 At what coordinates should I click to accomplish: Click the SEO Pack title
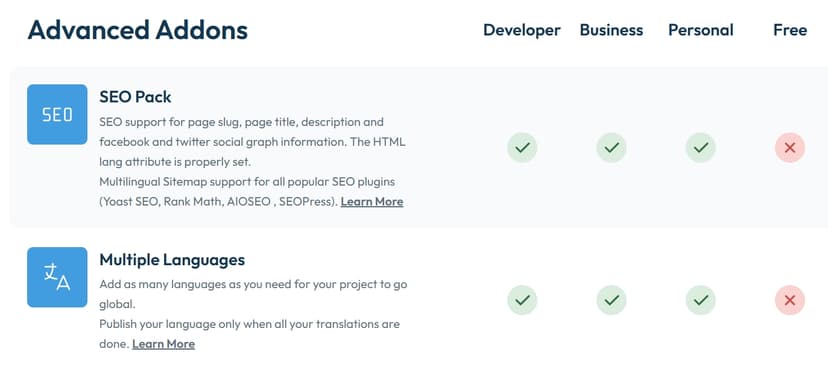point(135,97)
